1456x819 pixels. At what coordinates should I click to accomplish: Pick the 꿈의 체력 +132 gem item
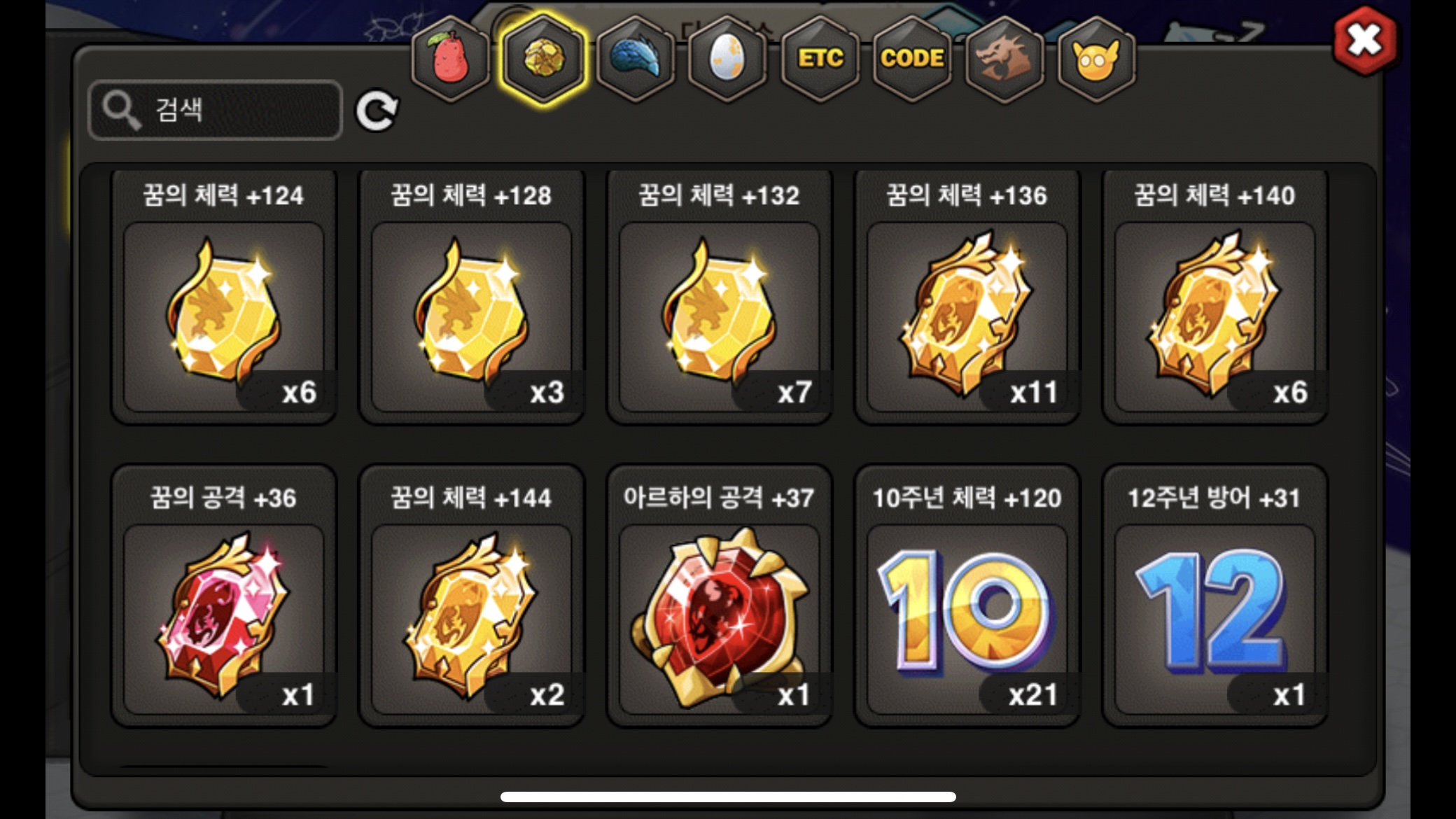(x=720, y=296)
